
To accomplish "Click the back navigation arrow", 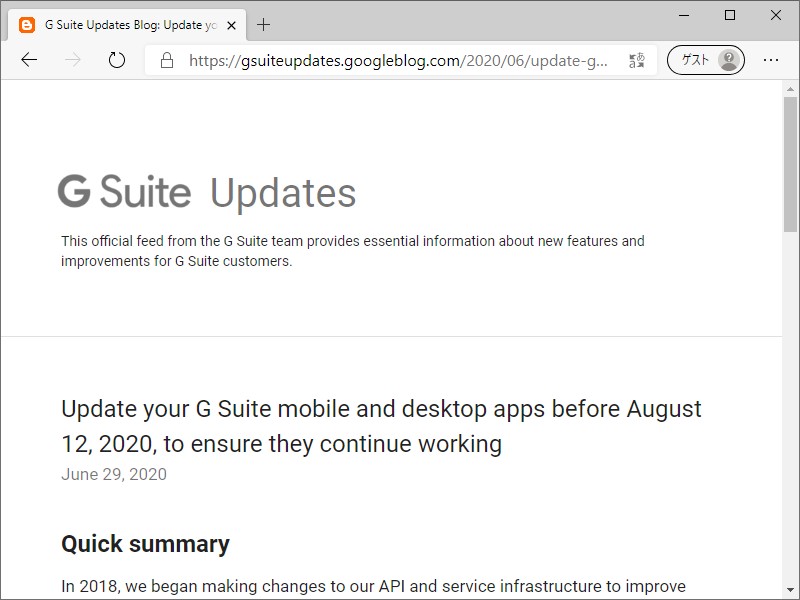I will click(x=29, y=60).
